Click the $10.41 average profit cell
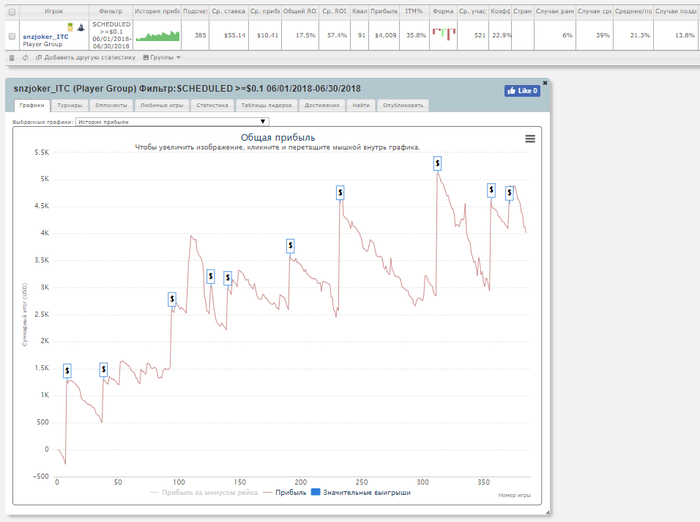Viewport: 700px width, 522px height. 267,35
